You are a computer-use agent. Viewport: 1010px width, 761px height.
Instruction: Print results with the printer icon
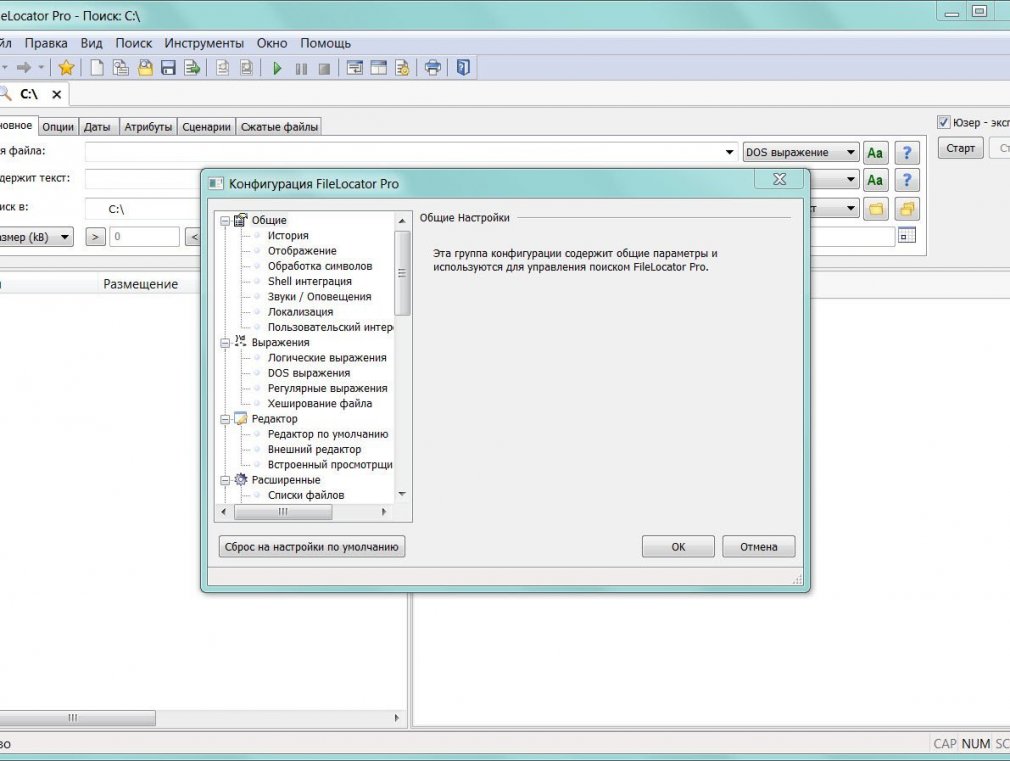pyautogui.click(x=433, y=68)
